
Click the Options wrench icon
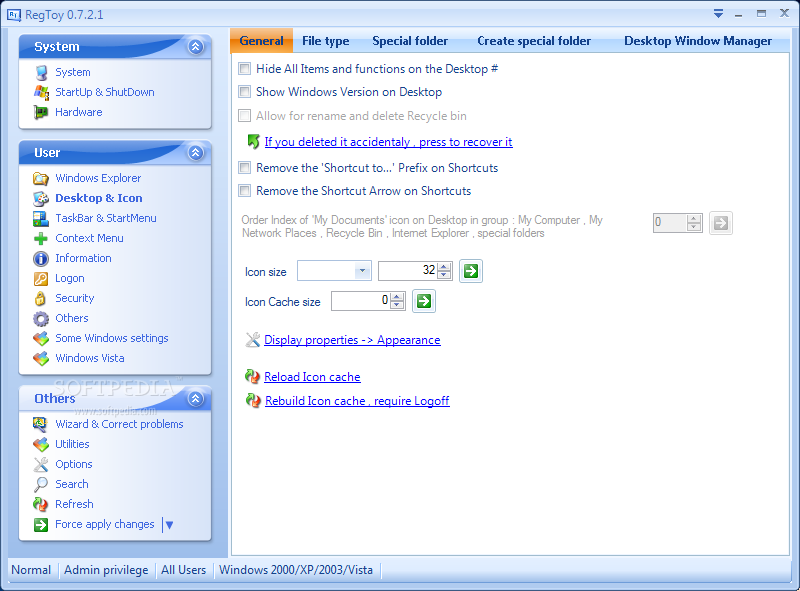click(x=41, y=464)
